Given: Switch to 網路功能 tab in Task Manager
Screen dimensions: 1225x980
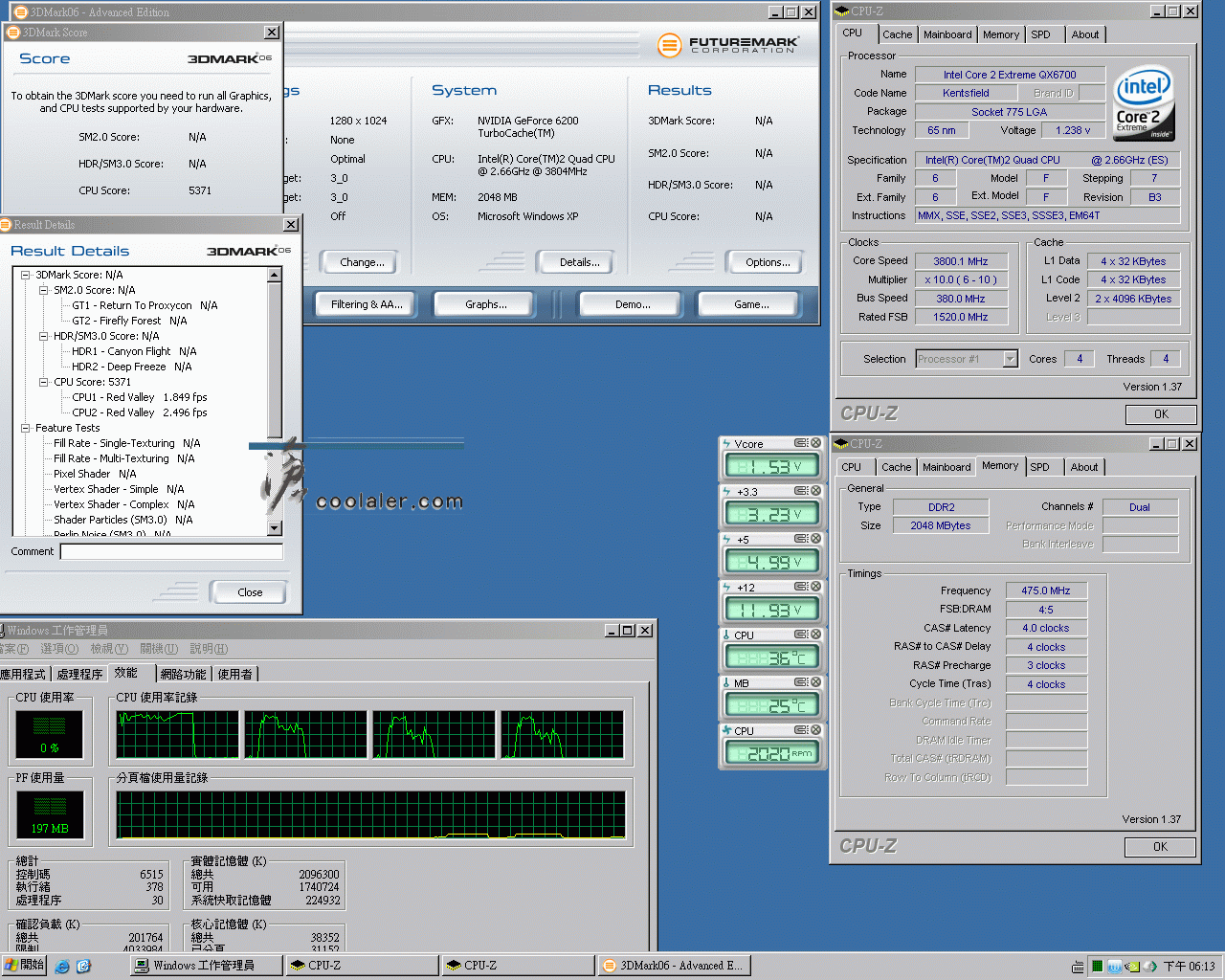Looking at the screenshot, I should coord(183,674).
